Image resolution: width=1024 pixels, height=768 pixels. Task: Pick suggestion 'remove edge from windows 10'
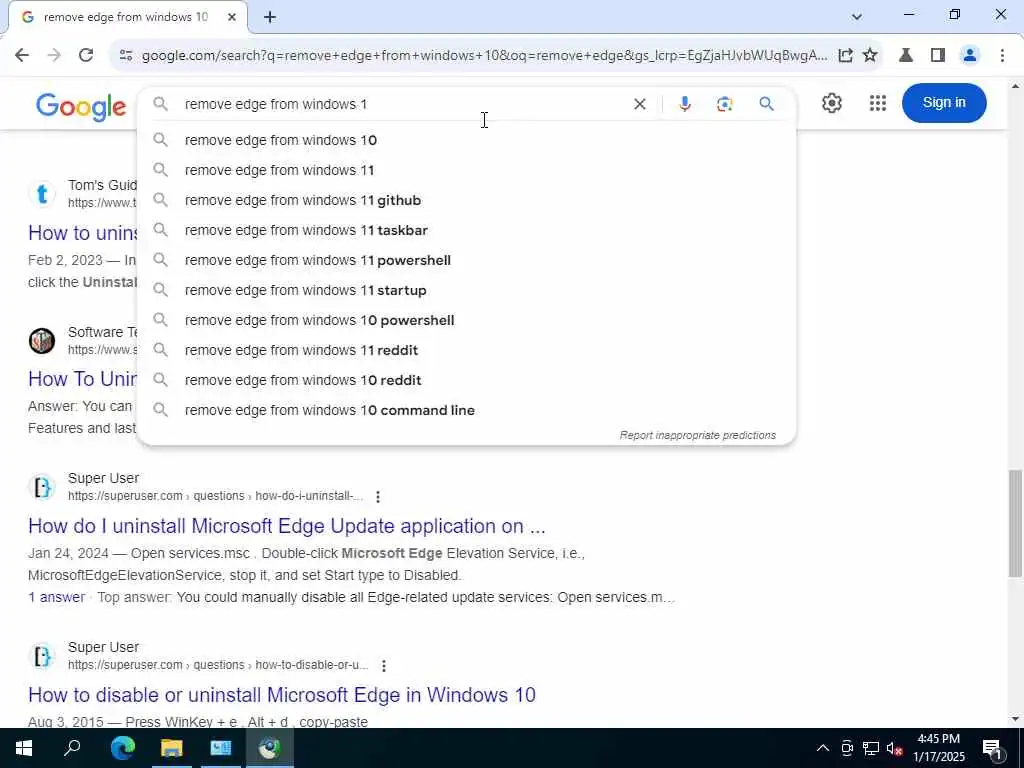467,140
